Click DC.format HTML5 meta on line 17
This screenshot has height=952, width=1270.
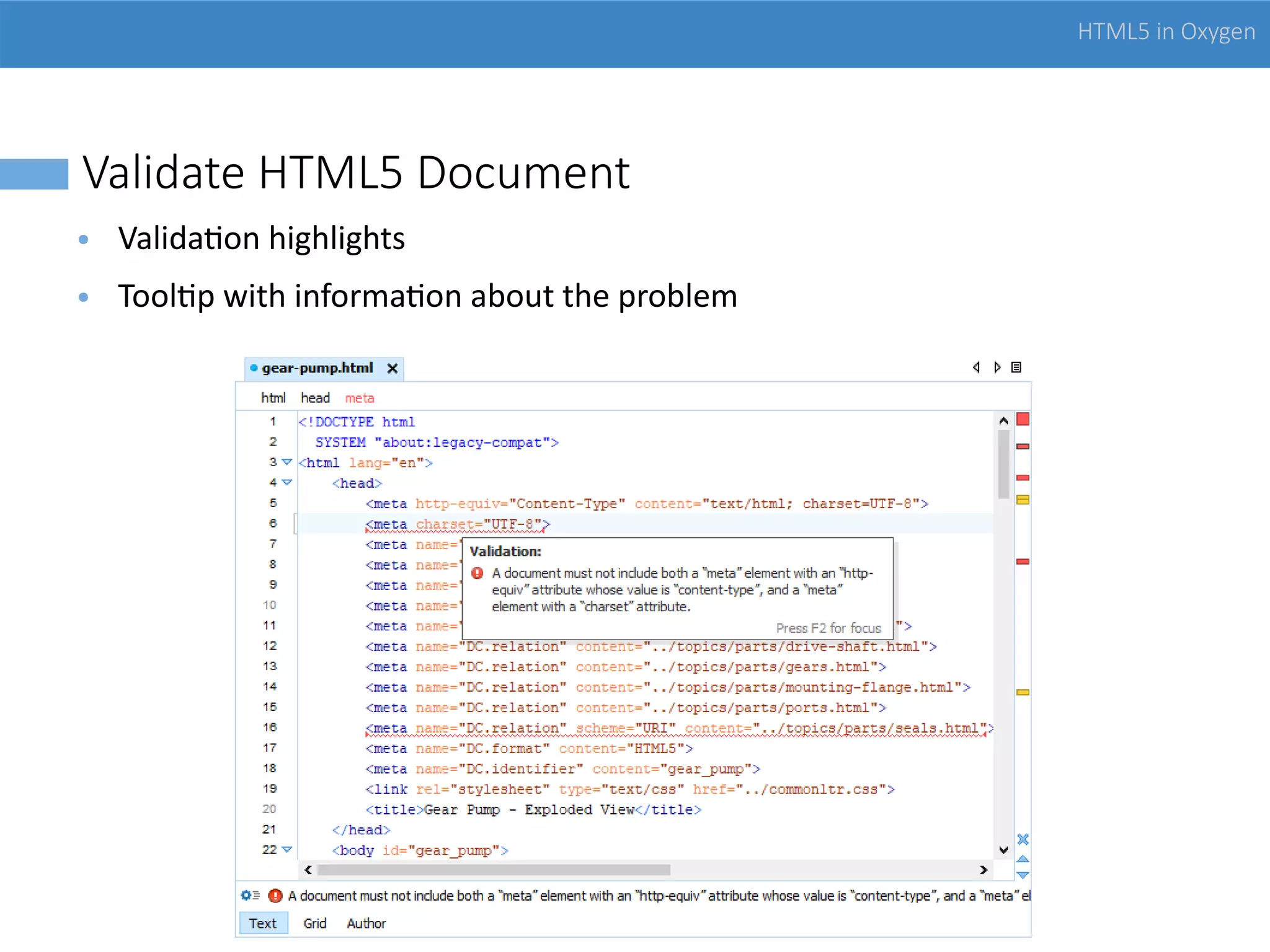529,749
